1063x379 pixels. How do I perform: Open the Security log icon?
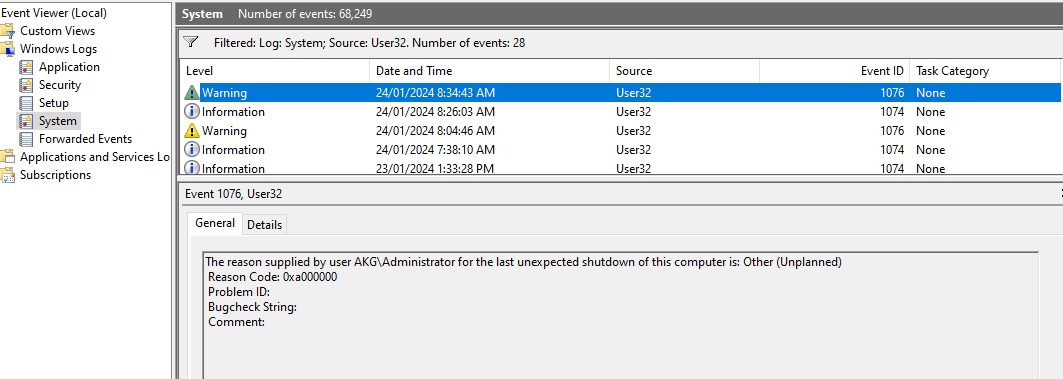(x=26, y=85)
